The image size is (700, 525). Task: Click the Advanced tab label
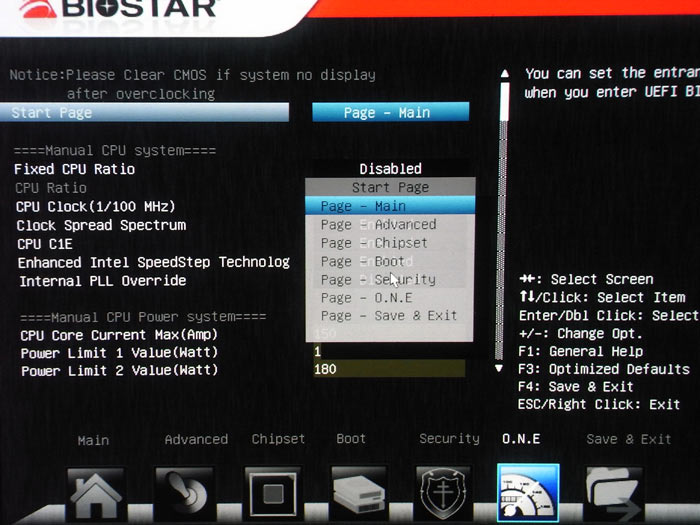pyautogui.click(x=196, y=440)
